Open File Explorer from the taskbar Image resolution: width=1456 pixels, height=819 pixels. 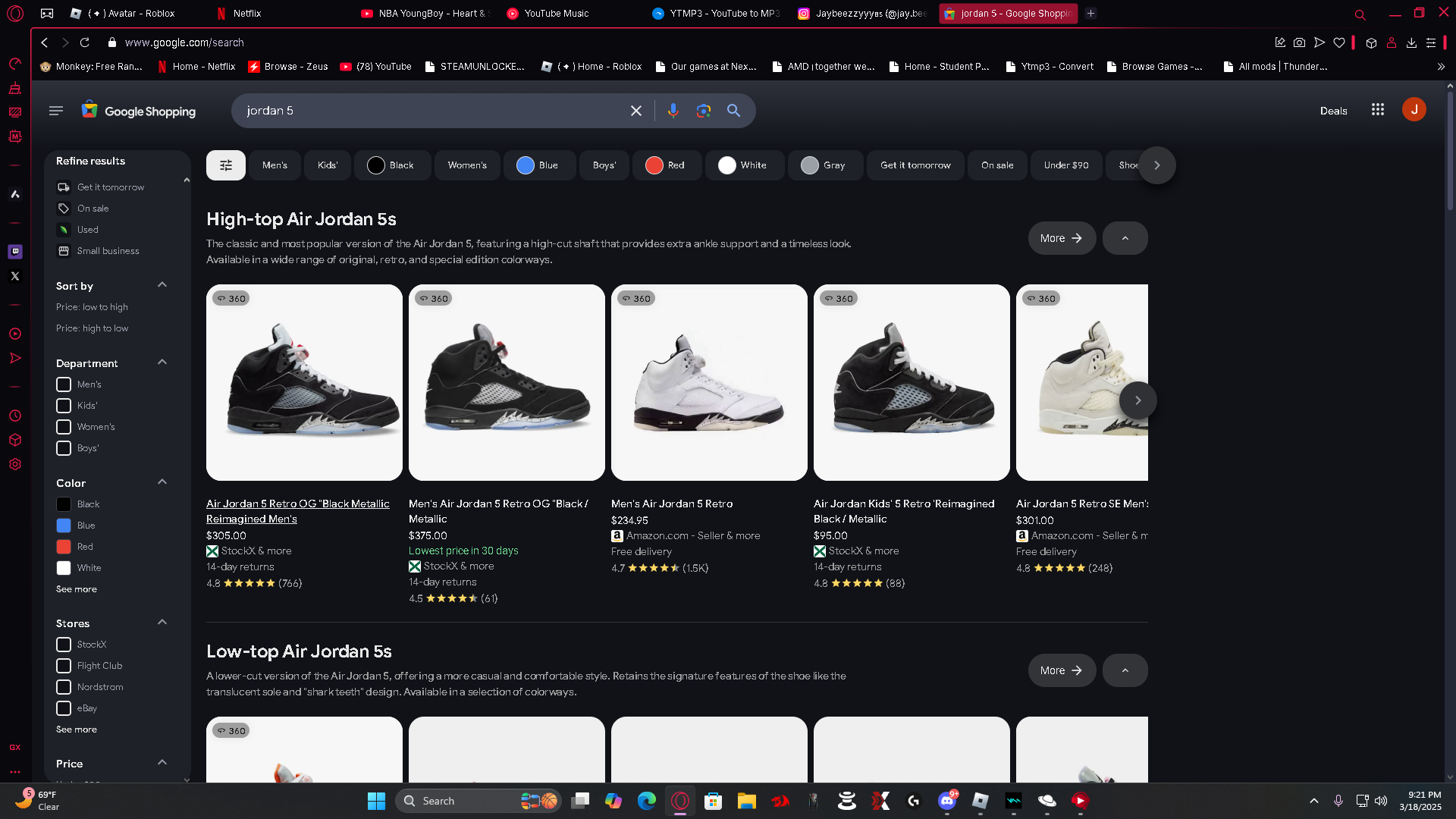tap(747, 801)
